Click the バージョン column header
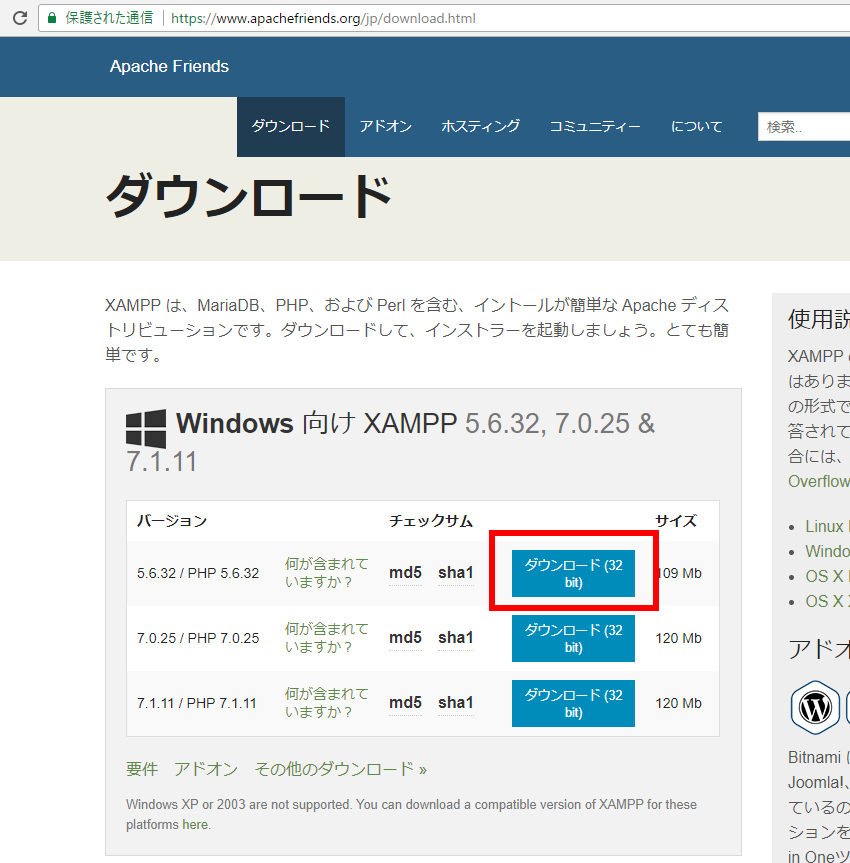Image resolution: width=850 pixels, height=863 pixels. point(172,521)
